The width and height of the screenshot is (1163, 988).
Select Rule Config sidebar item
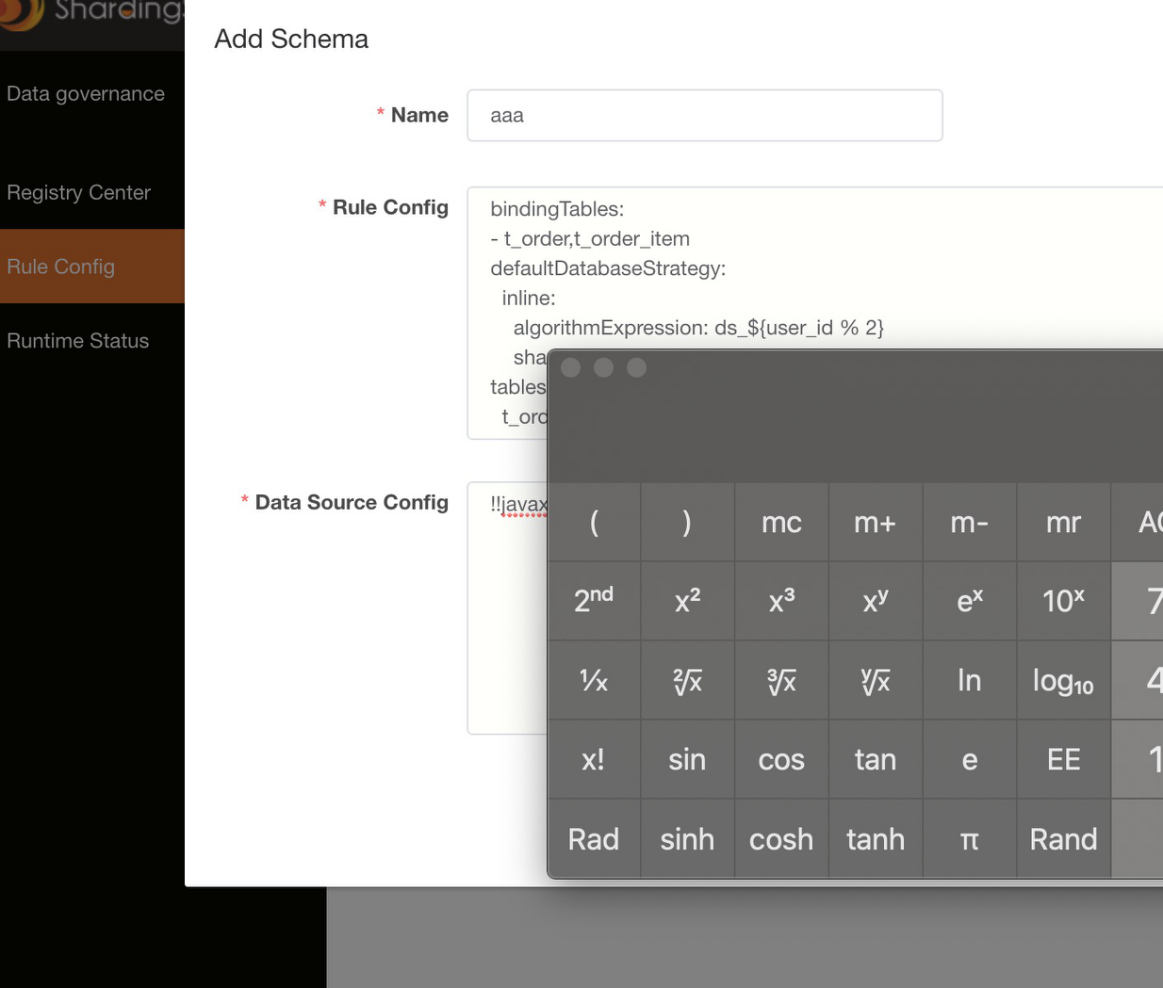point(92,266)
